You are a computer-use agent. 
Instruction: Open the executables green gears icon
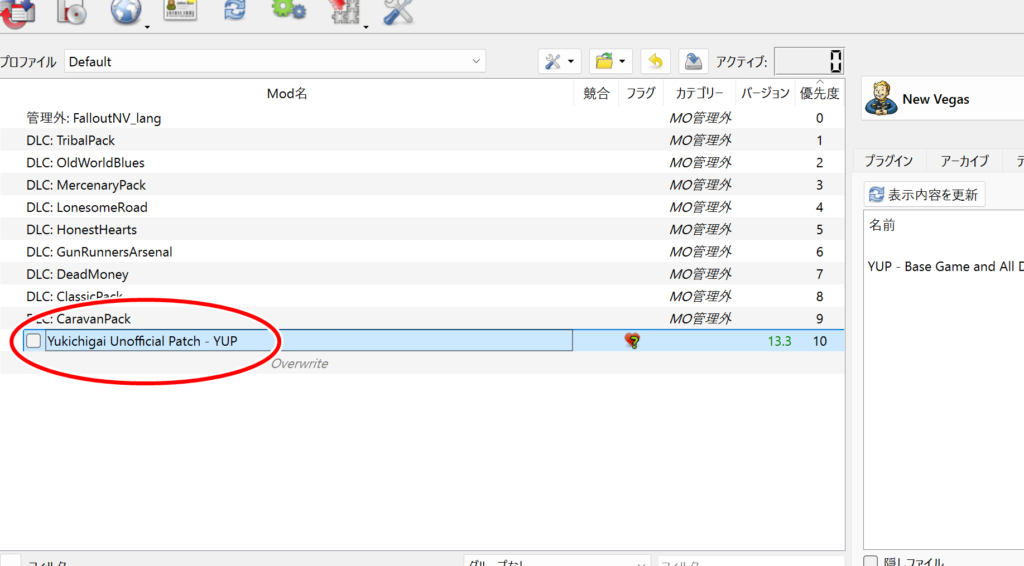click(289, 10)
